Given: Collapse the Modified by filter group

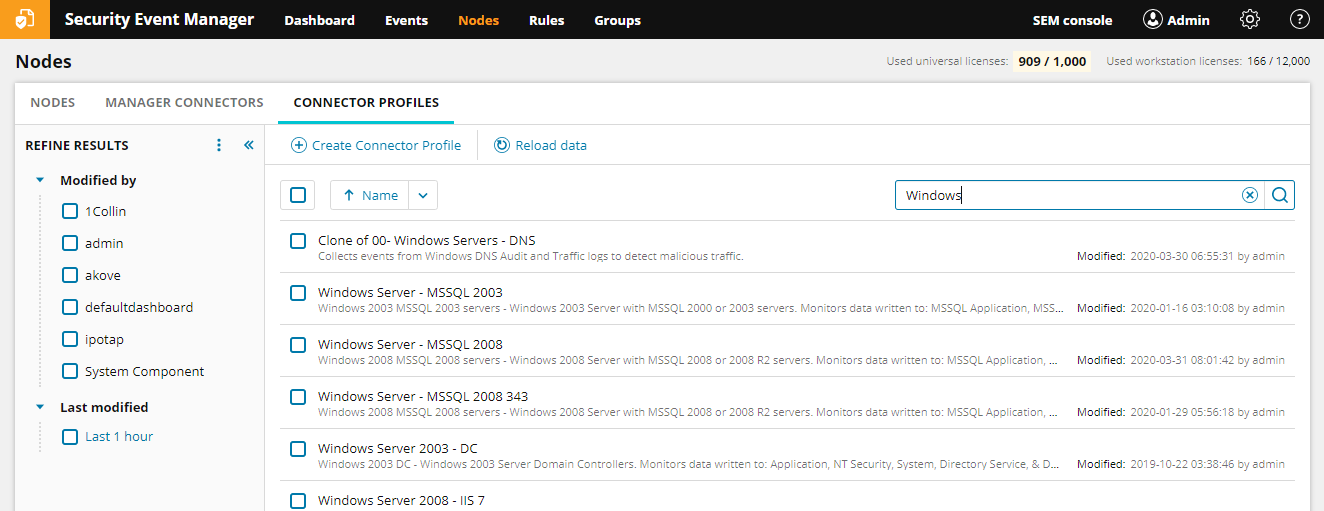Looking at the screenshot, I should (40, 181).
